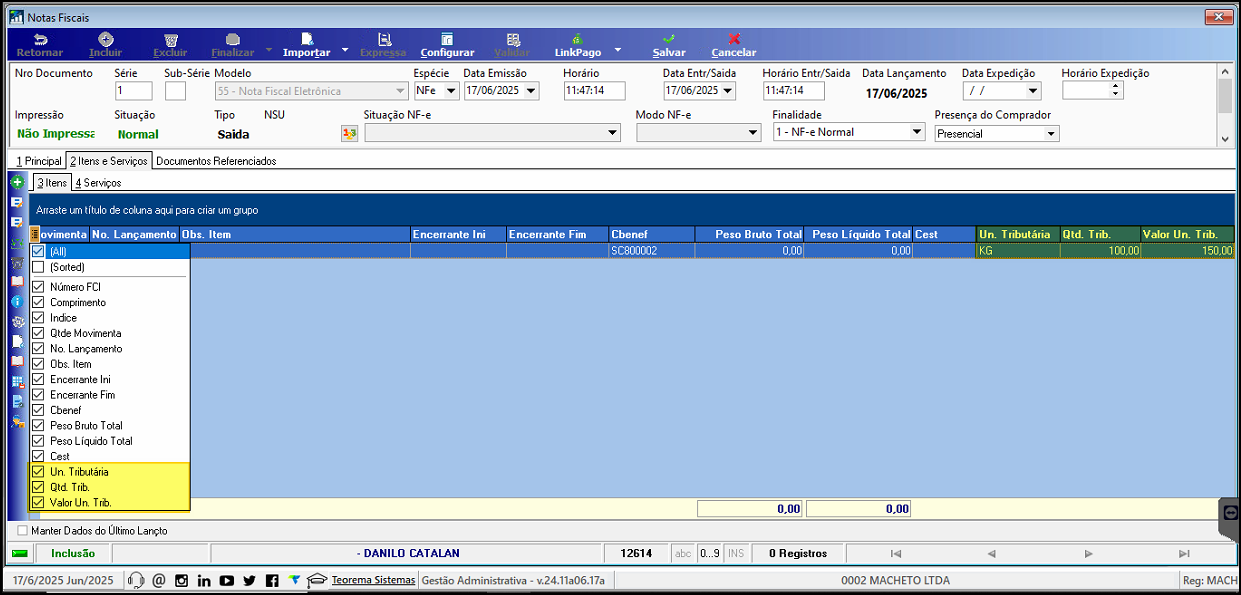This screenshot has width=1241, height=595.
Task: Click the Retornar toolbar button
Action: [40, 45]
